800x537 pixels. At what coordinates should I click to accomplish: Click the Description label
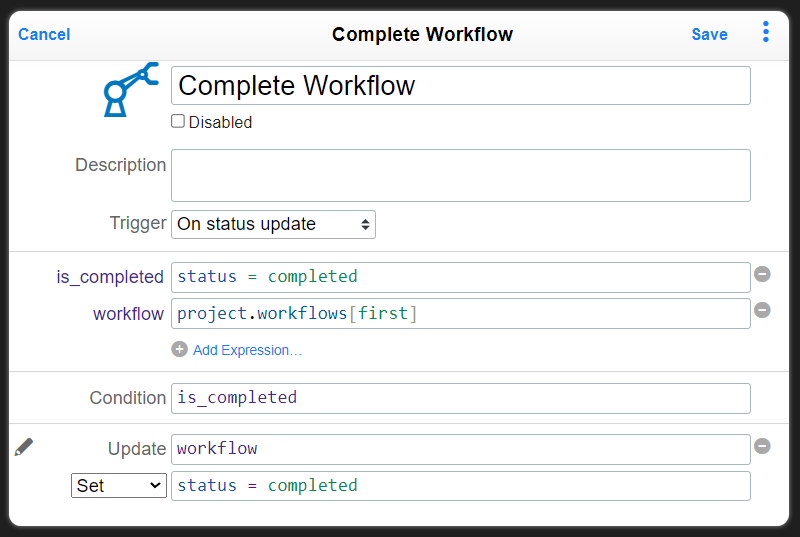[x=120, y=165]
